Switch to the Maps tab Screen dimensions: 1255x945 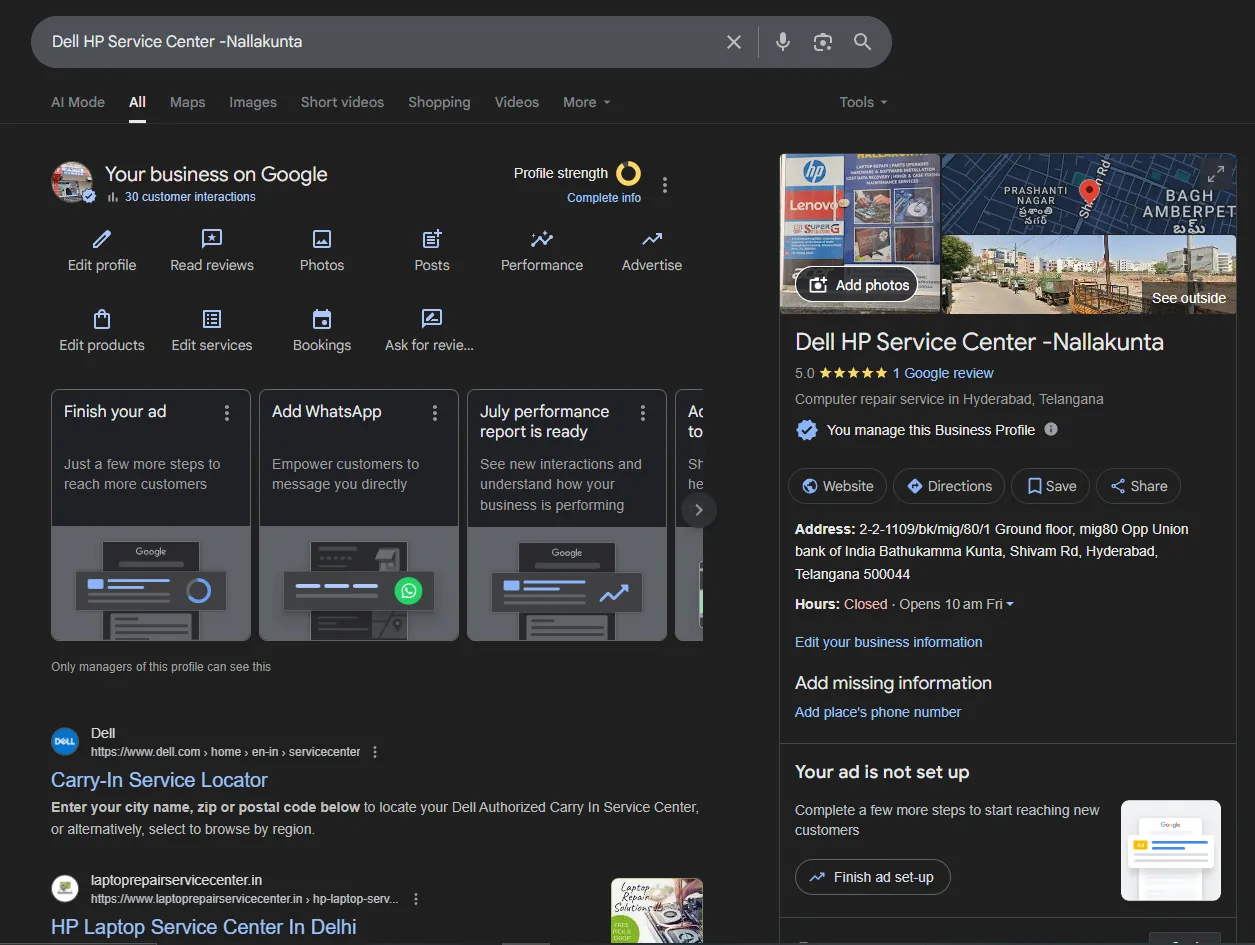(x=187, y=102)
